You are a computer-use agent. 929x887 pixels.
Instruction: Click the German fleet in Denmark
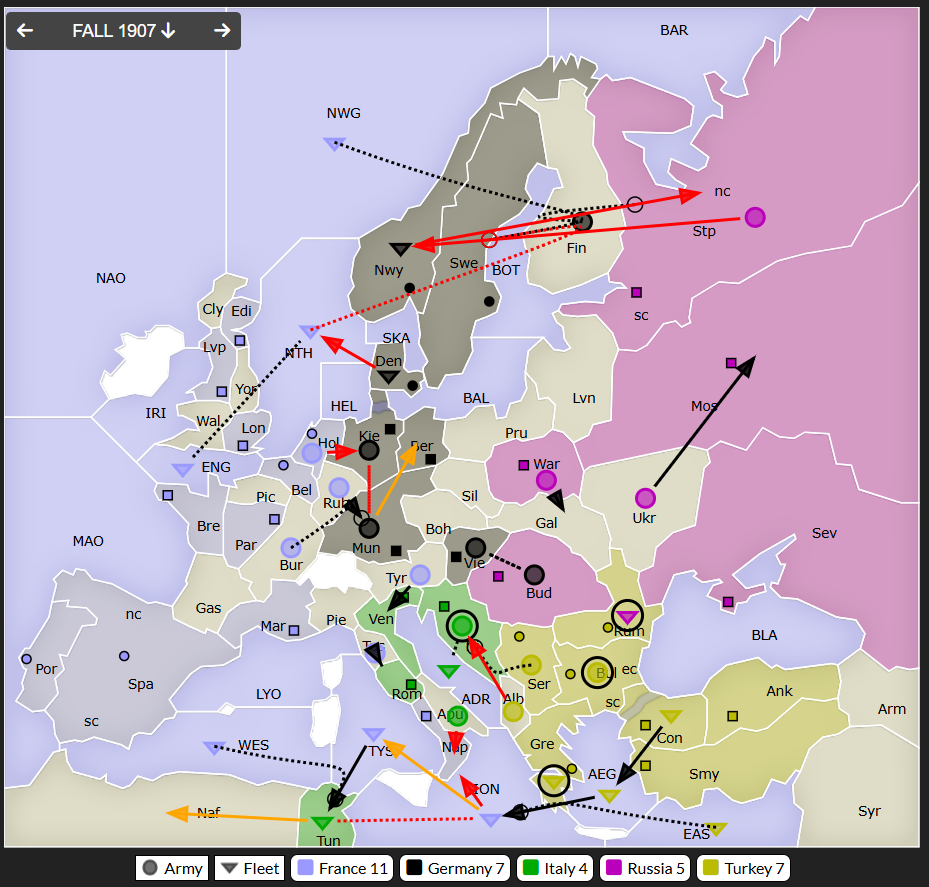click(388, 377)
